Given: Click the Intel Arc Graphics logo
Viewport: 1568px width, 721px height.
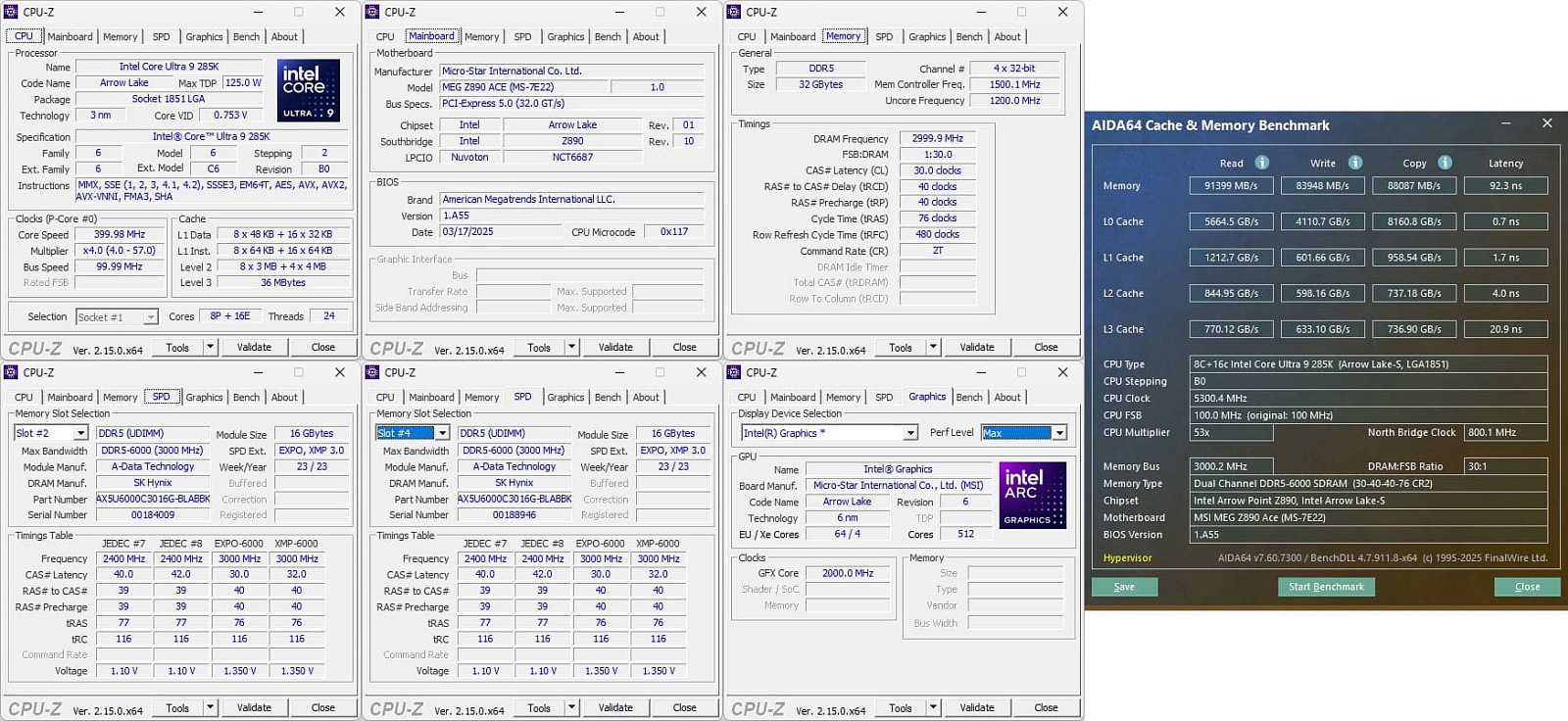Looking at the screenshot, I should [1032, 496].
